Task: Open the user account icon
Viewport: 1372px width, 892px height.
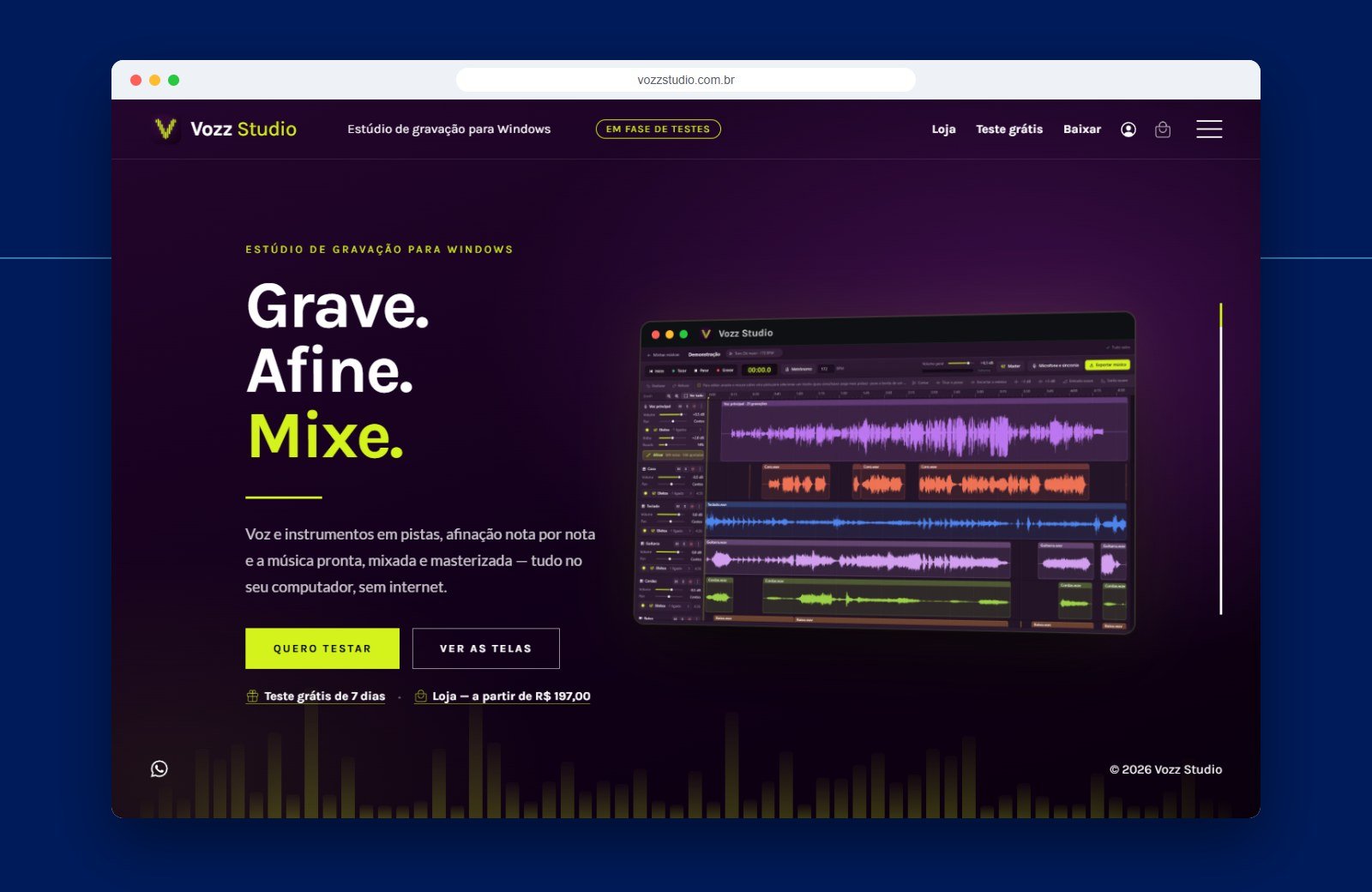Action: [1128, 130]
